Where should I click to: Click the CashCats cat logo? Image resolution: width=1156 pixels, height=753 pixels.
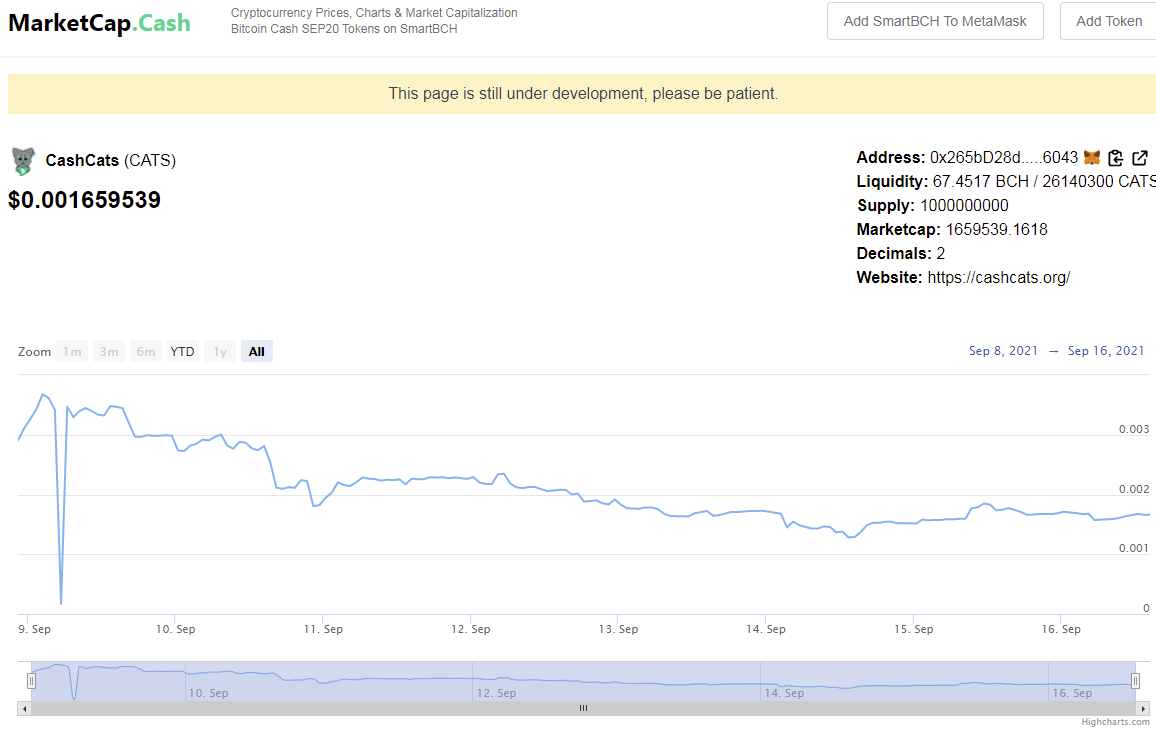point(24,161)
